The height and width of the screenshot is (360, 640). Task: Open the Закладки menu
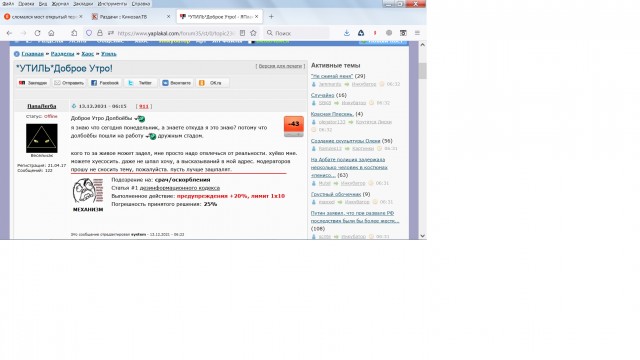click(83, 4)
